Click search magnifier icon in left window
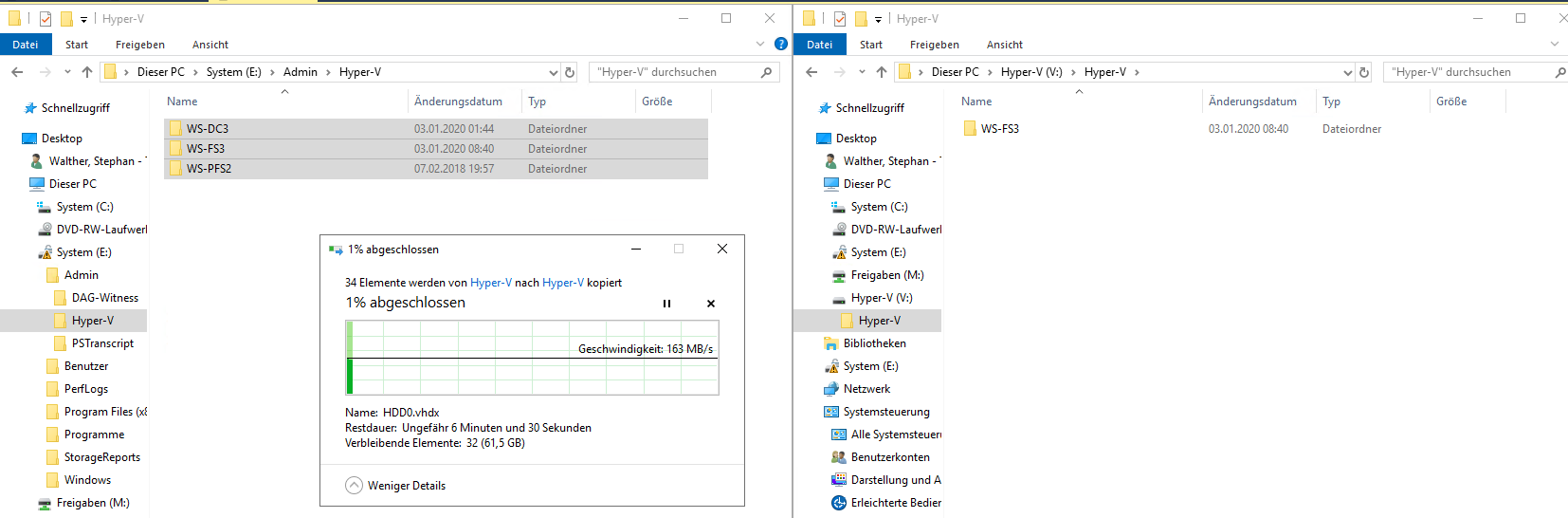The height and width of the screenshot is (518, 1568). pyautogui.click(x=767, y=72)
